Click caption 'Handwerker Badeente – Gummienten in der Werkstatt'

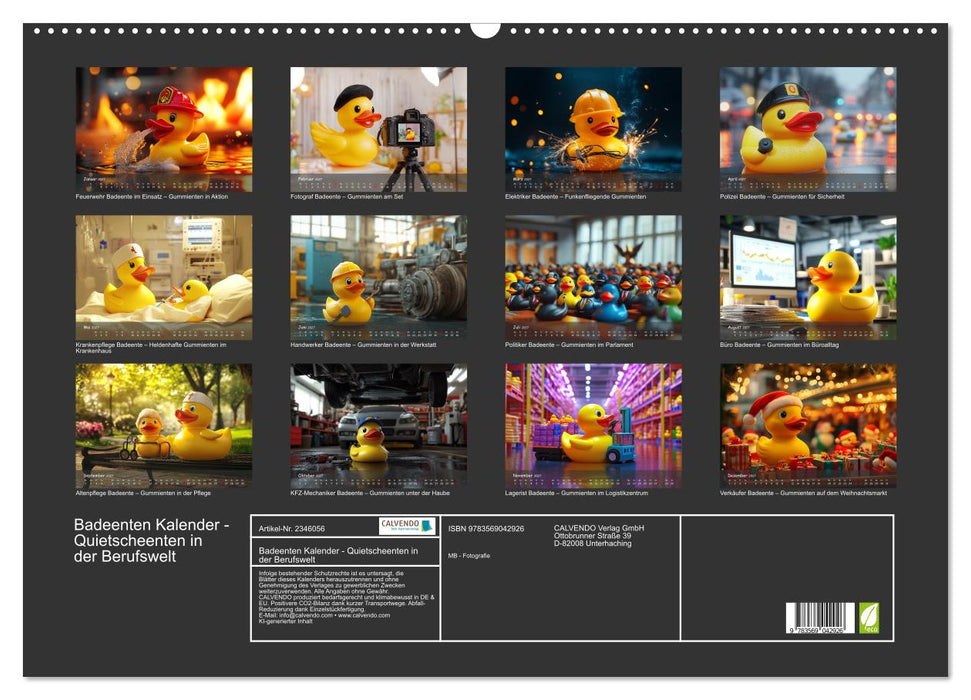coord(363,344)
